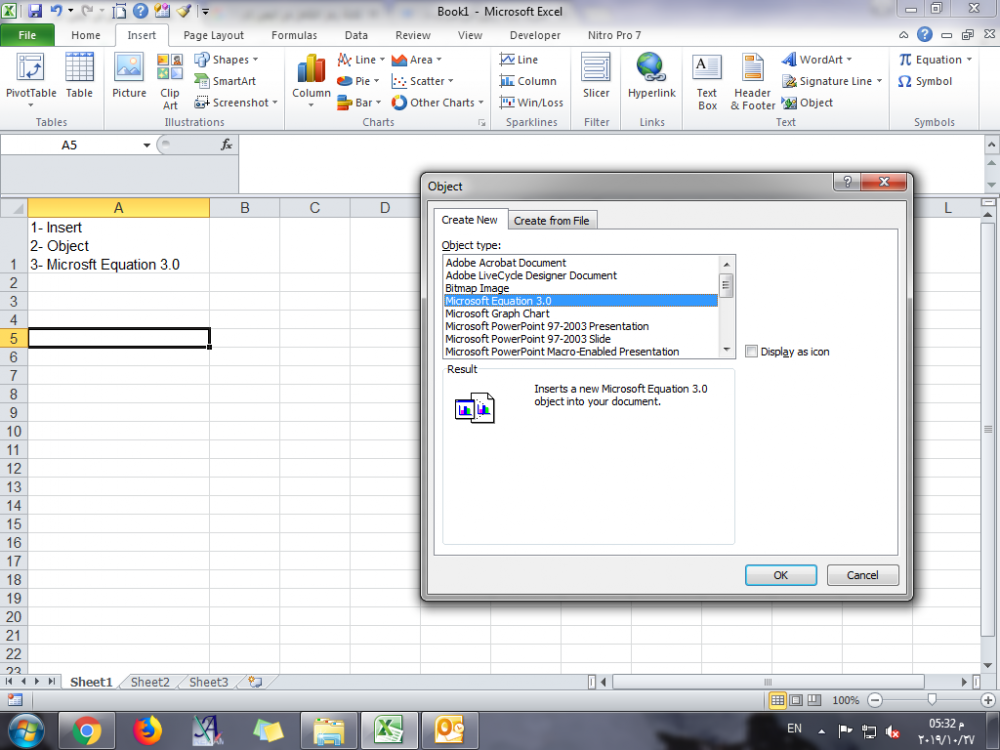
Task: Switch to the Sheet2 worksheet tab
Action: tap(150, 682)
